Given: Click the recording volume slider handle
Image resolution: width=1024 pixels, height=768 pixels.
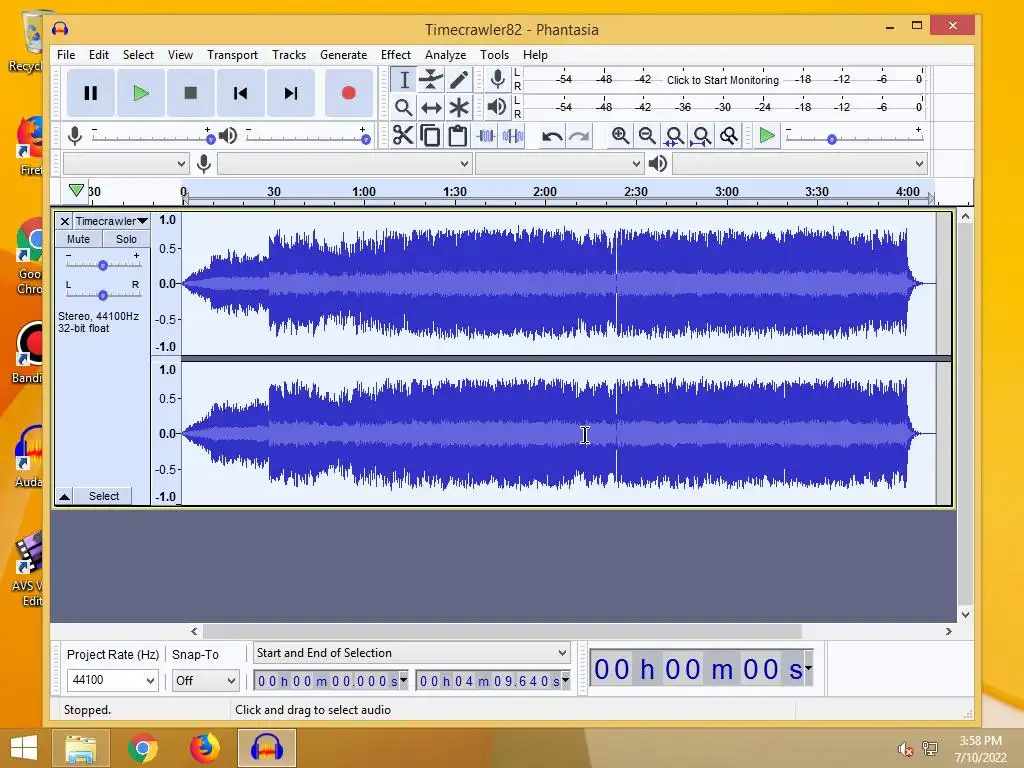Looking at the screenshot, I should click(210, 139).
